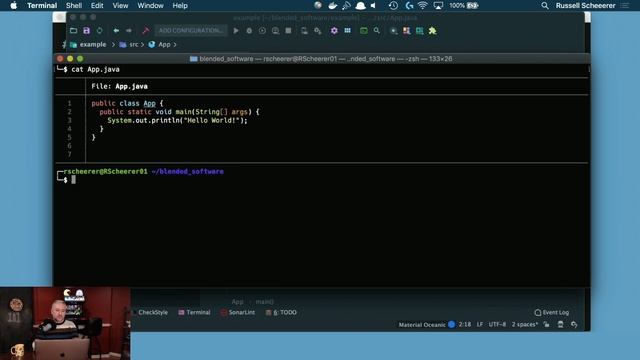Open the UTF-8 encoding selector
The height and width of the screenshot is (360, 640).
tap(497, 324)
